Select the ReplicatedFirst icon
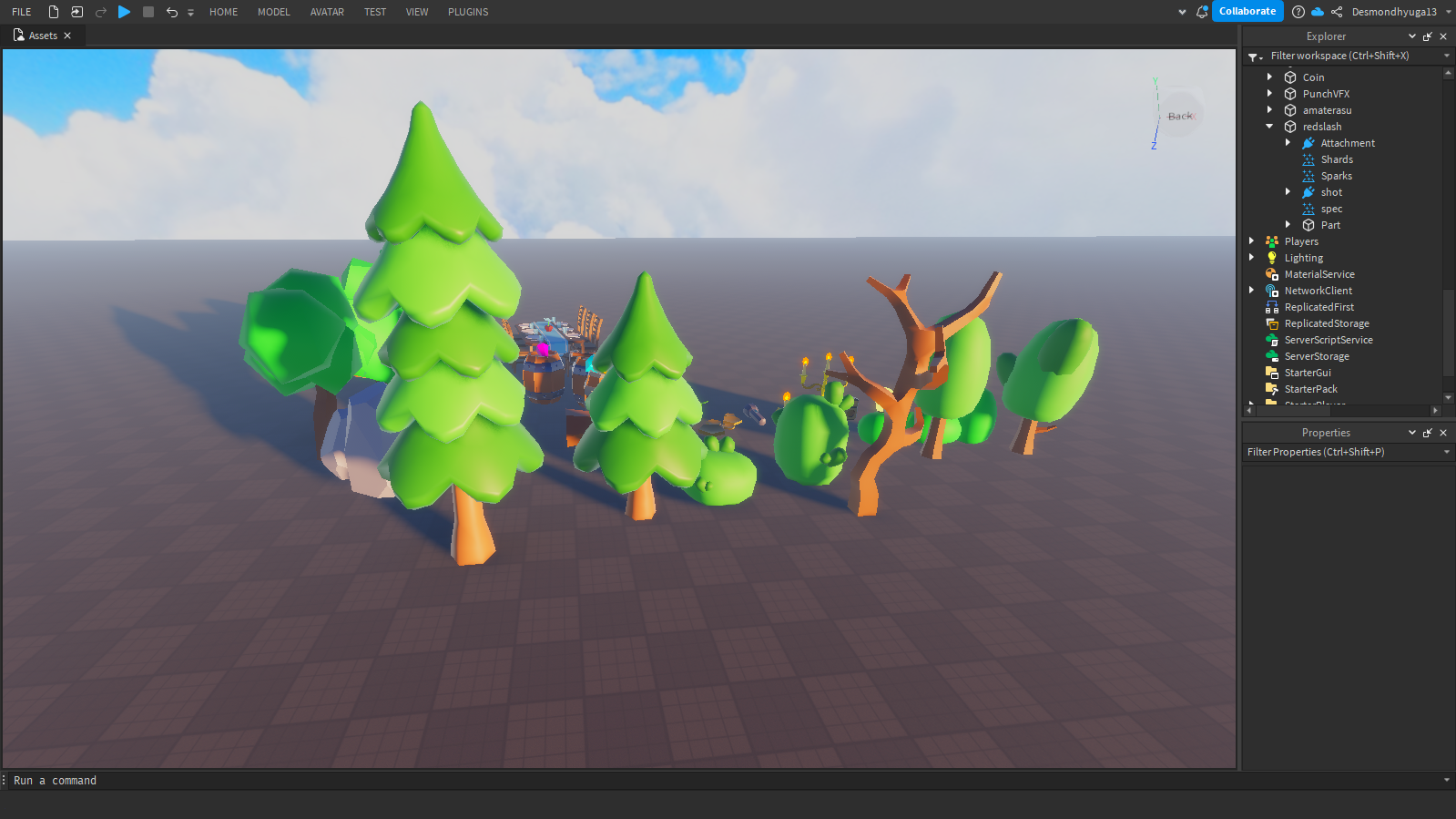 click(1272, 307)
